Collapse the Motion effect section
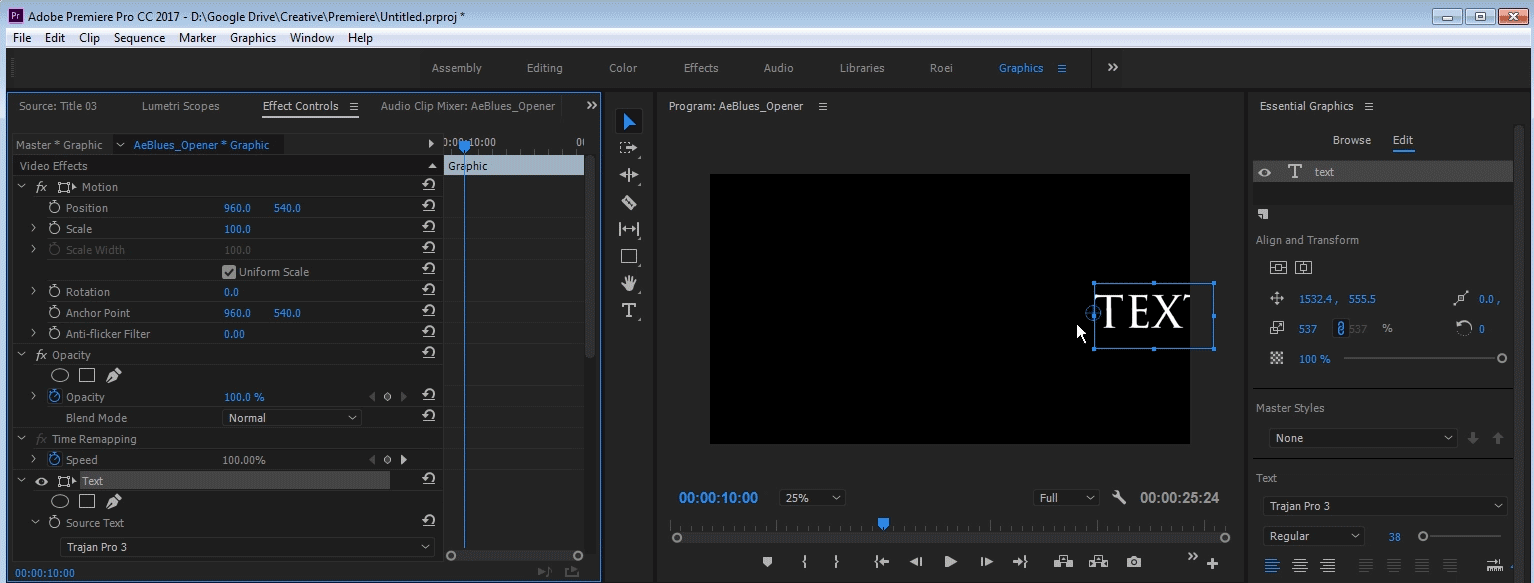 21,186
